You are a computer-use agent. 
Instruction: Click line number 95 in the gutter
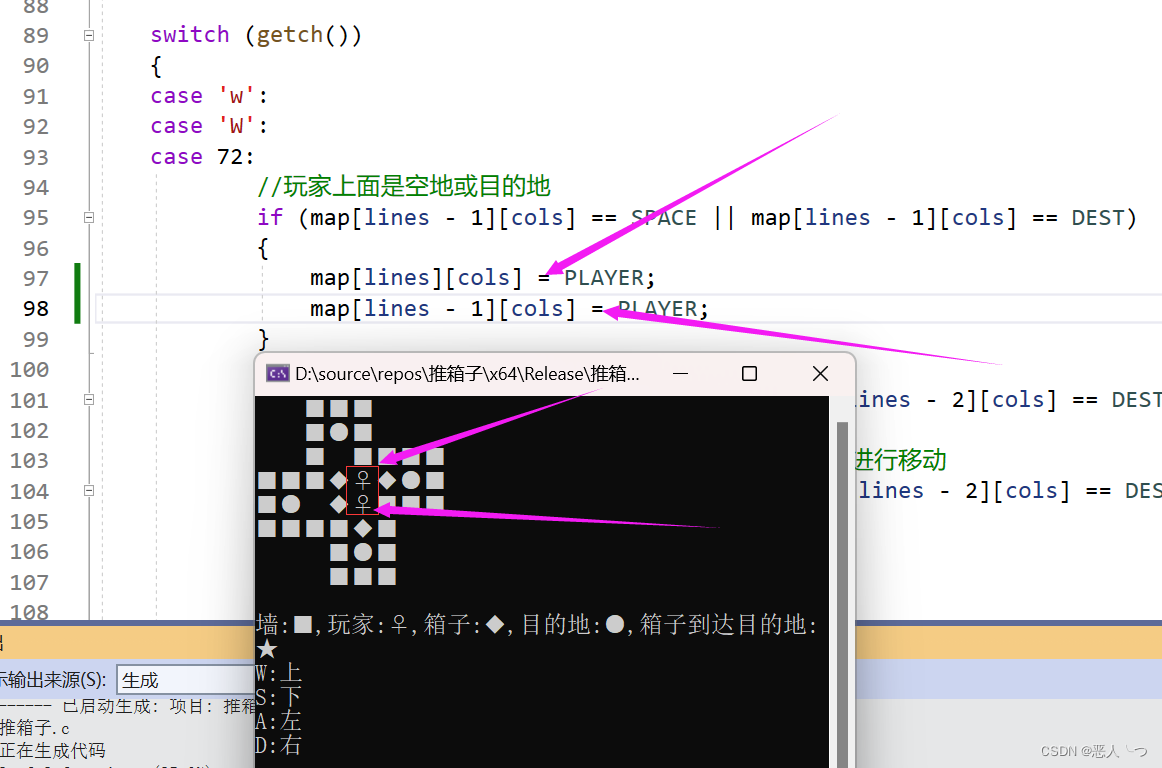coord(36,217)
